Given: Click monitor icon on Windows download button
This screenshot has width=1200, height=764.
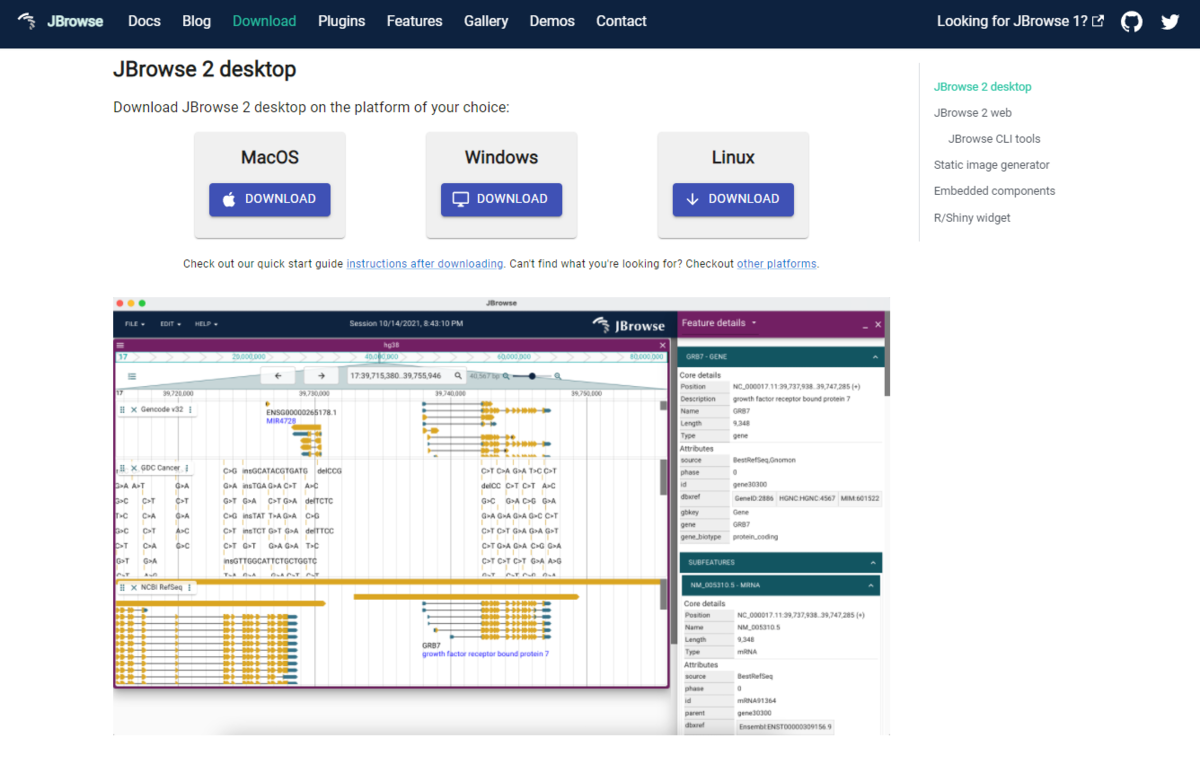Looking at the screenshot, I should (x=461, y=199).
